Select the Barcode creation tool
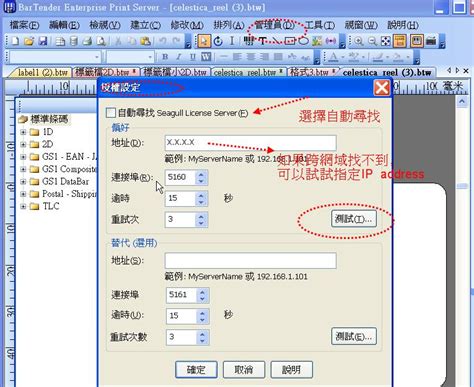 tap(248, 41)
